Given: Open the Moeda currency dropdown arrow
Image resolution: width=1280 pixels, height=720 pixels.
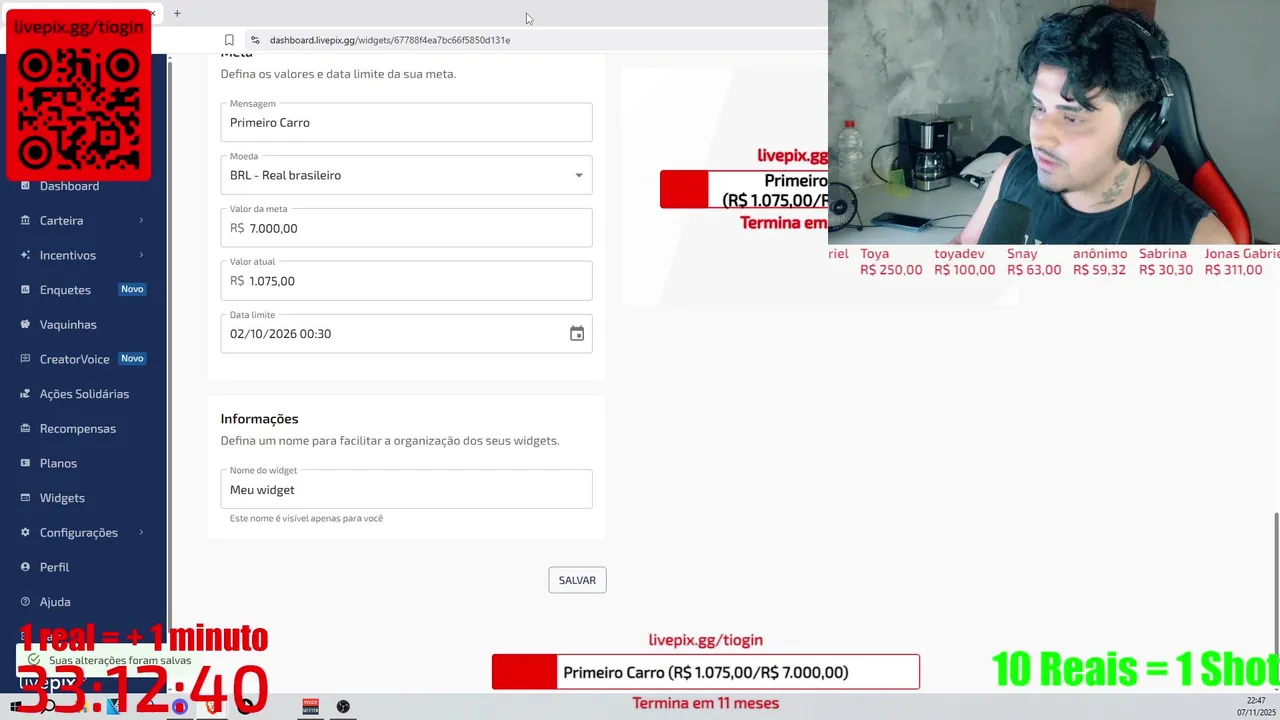Looking at the screenshot, I should pos(578,175).
